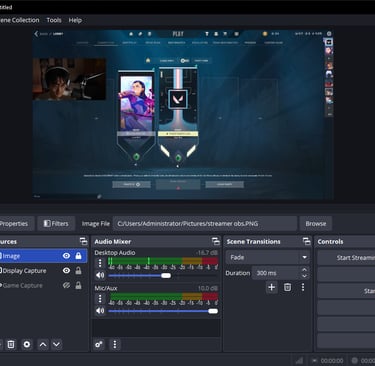Image resolution: width=375 pixels, height=366 pixels.
Task: Open the Scene Collection menu
Action: 19,20
